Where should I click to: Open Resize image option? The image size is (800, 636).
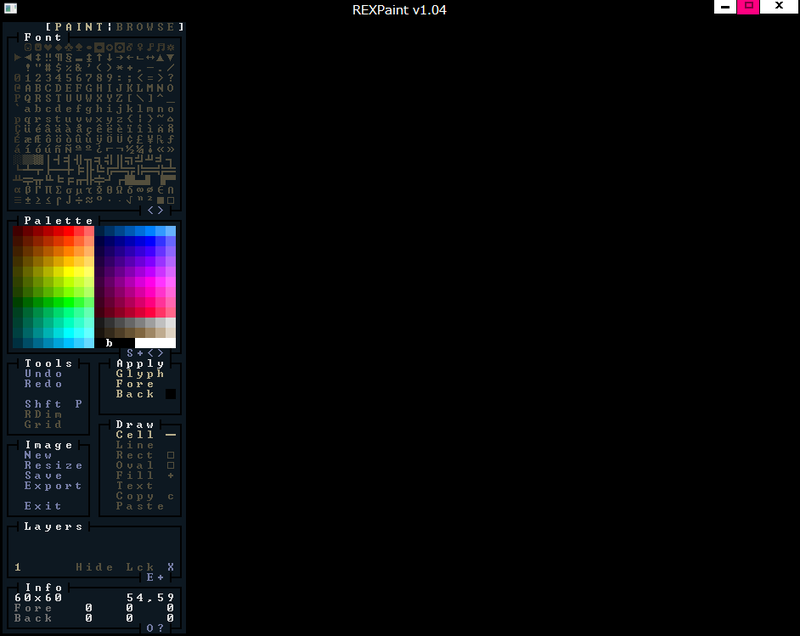(x=53, y=466)
